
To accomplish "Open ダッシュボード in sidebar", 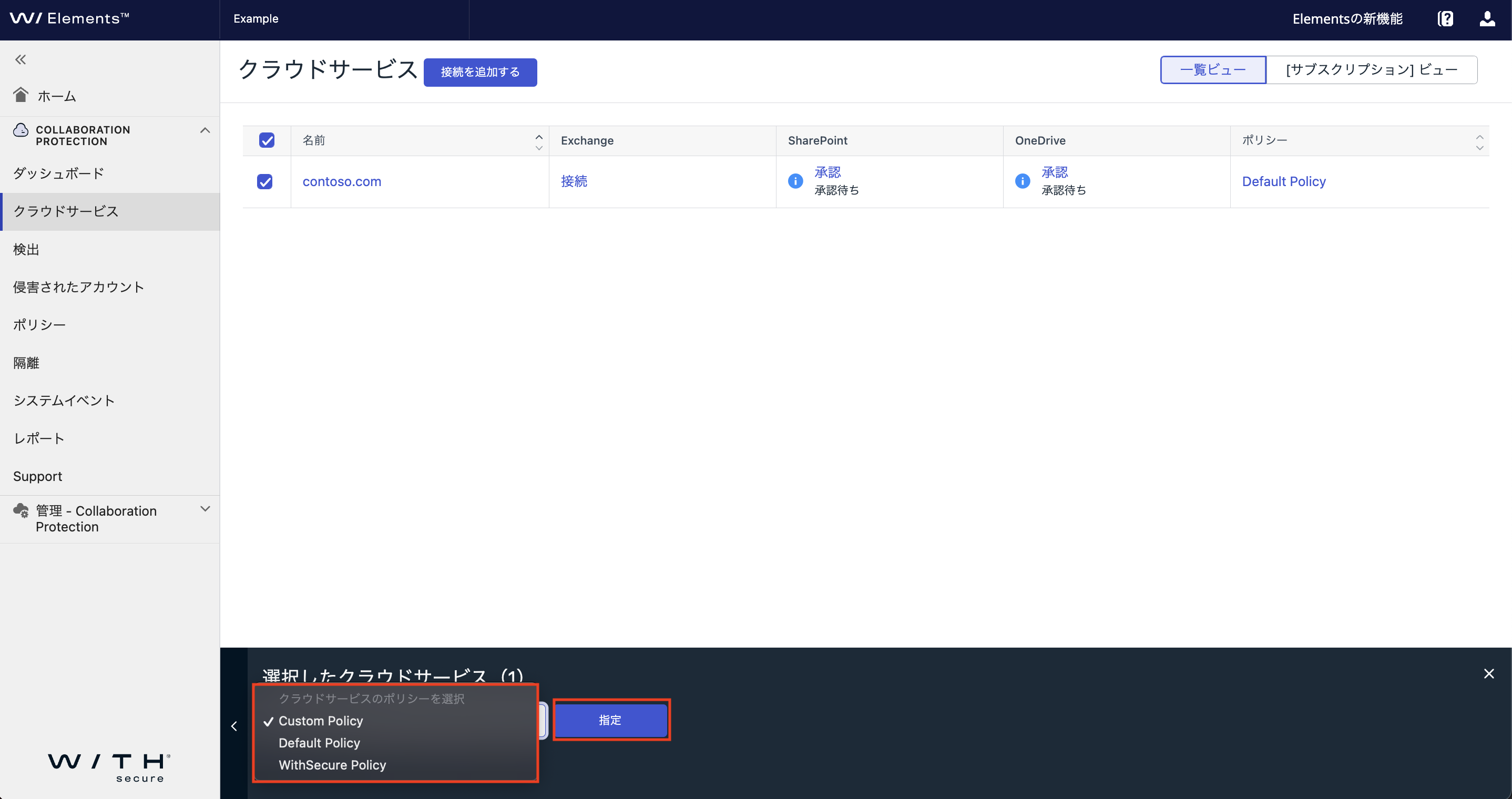I will (110, 173).
